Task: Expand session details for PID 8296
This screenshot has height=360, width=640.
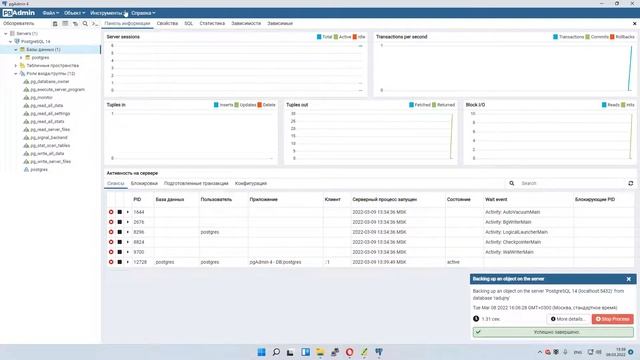Action: [128, 232]
